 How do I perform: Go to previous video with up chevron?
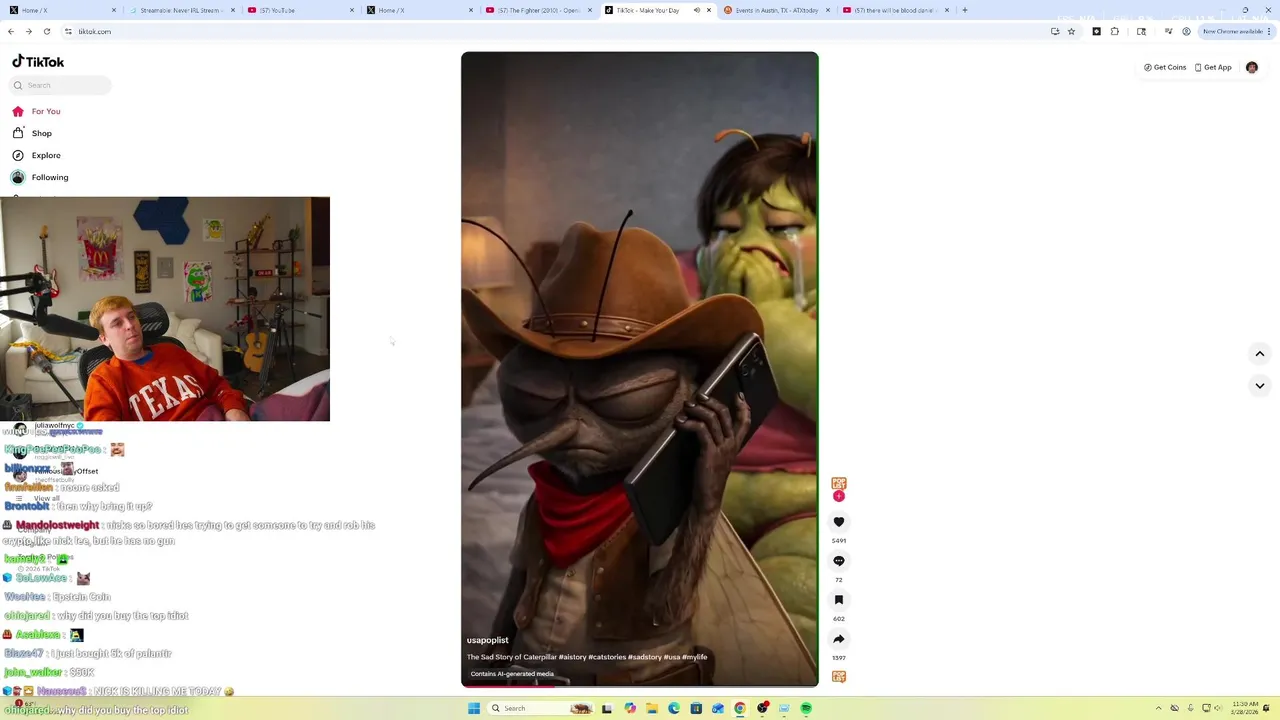(1260, 354)
